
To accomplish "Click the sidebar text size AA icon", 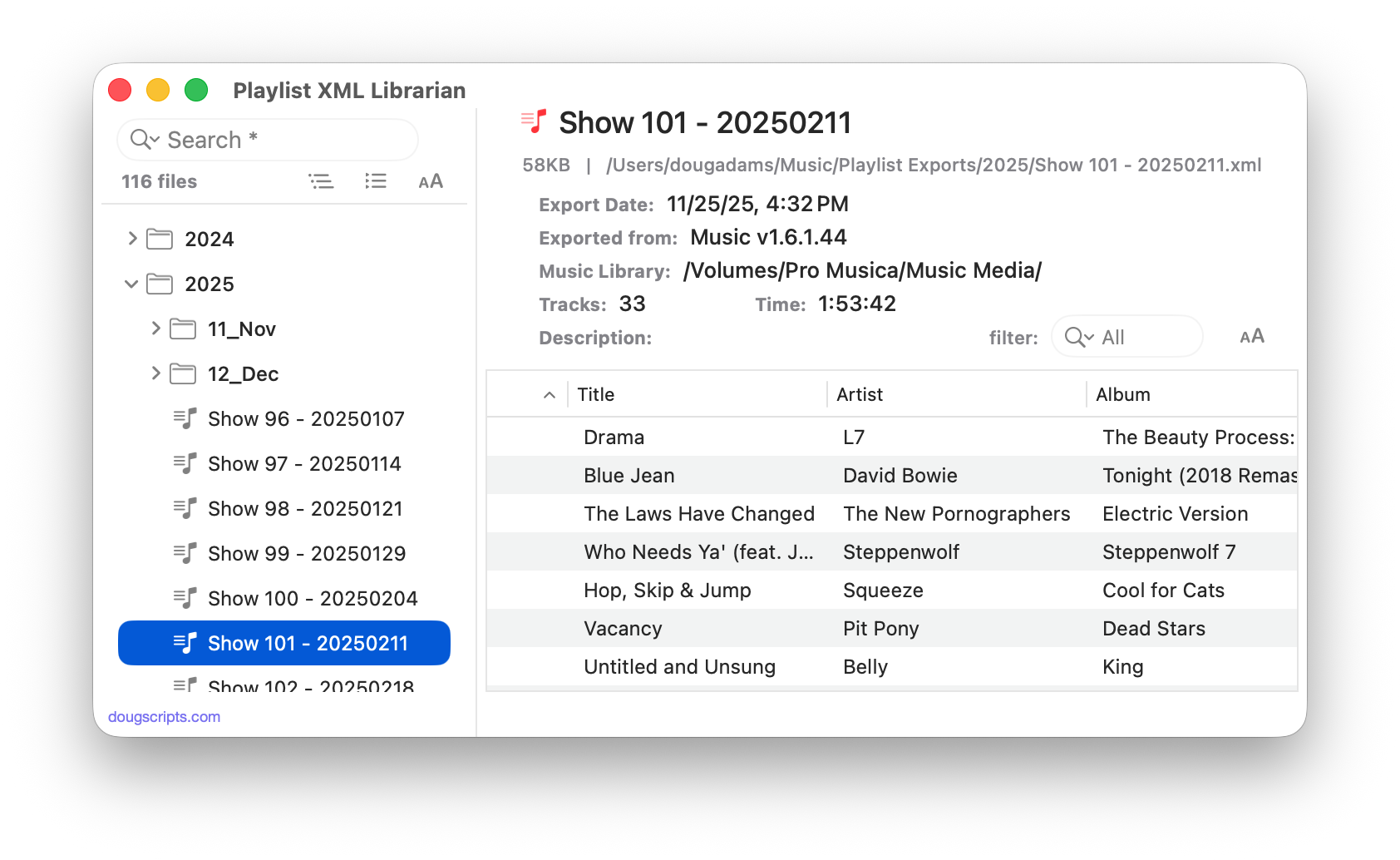I will coord(431,181).
